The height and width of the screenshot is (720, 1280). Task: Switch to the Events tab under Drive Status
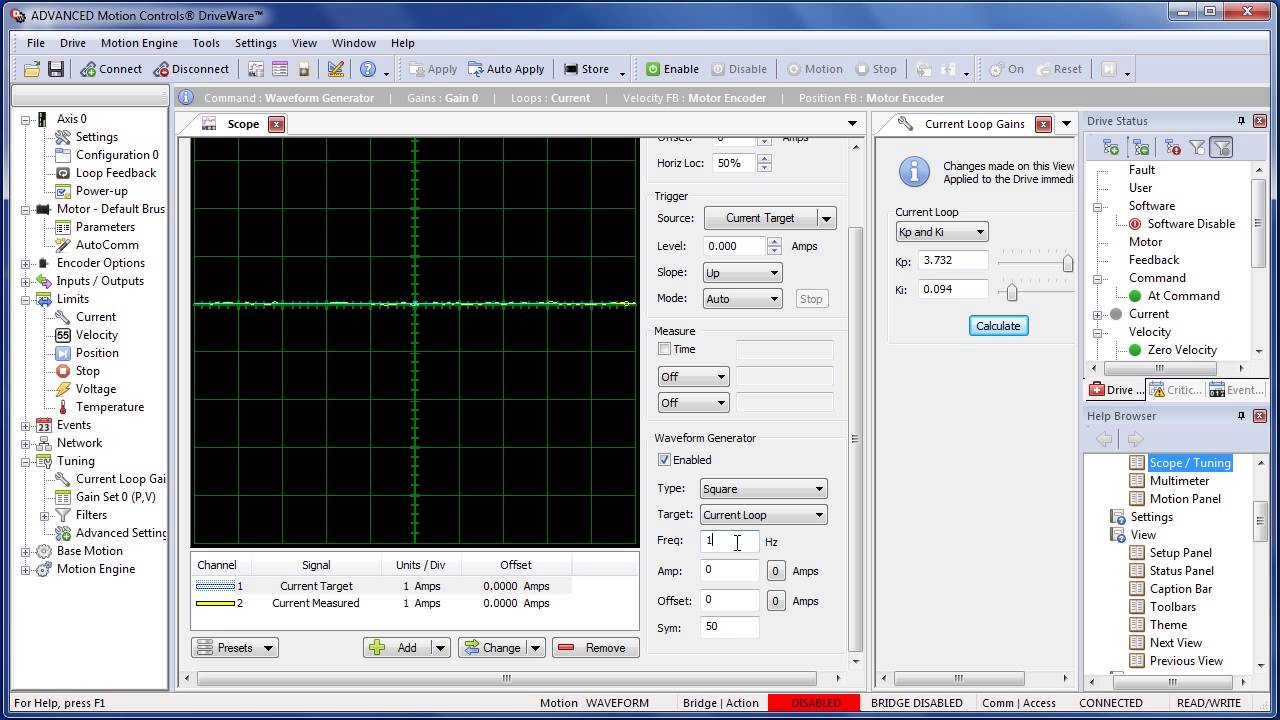click(x=1236, y=390)
